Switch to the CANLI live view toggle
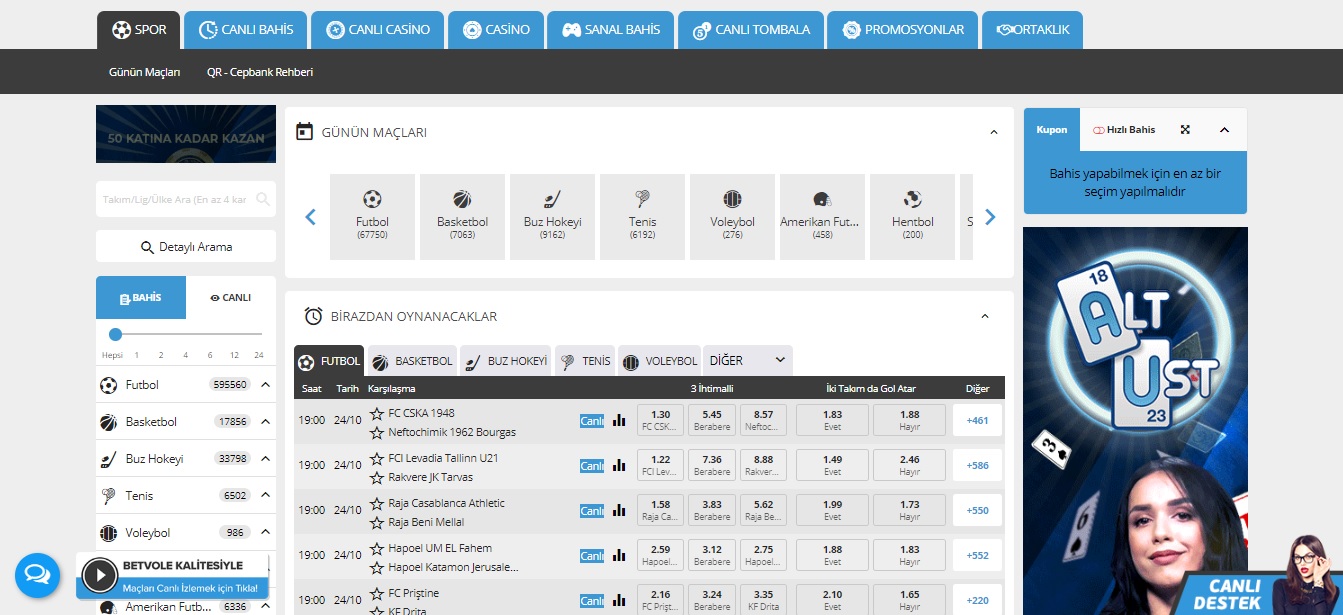 pyautogui.click(x=231, y=298)
